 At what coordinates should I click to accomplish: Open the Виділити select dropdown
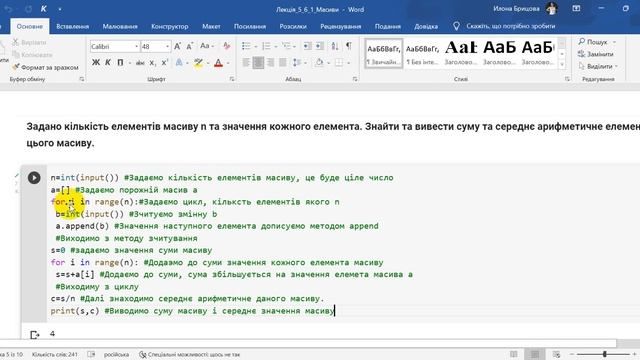598,66
